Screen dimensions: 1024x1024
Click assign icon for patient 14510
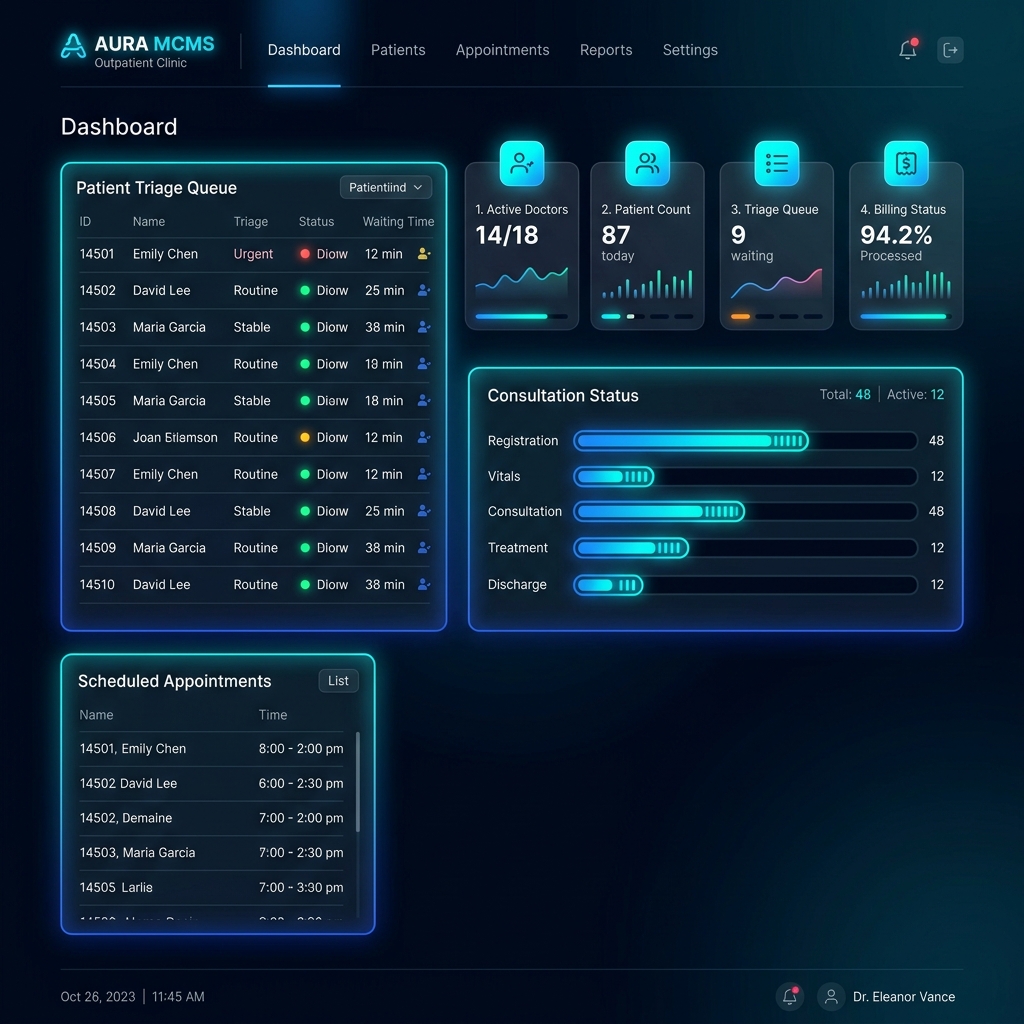click(x=424, y=584)
